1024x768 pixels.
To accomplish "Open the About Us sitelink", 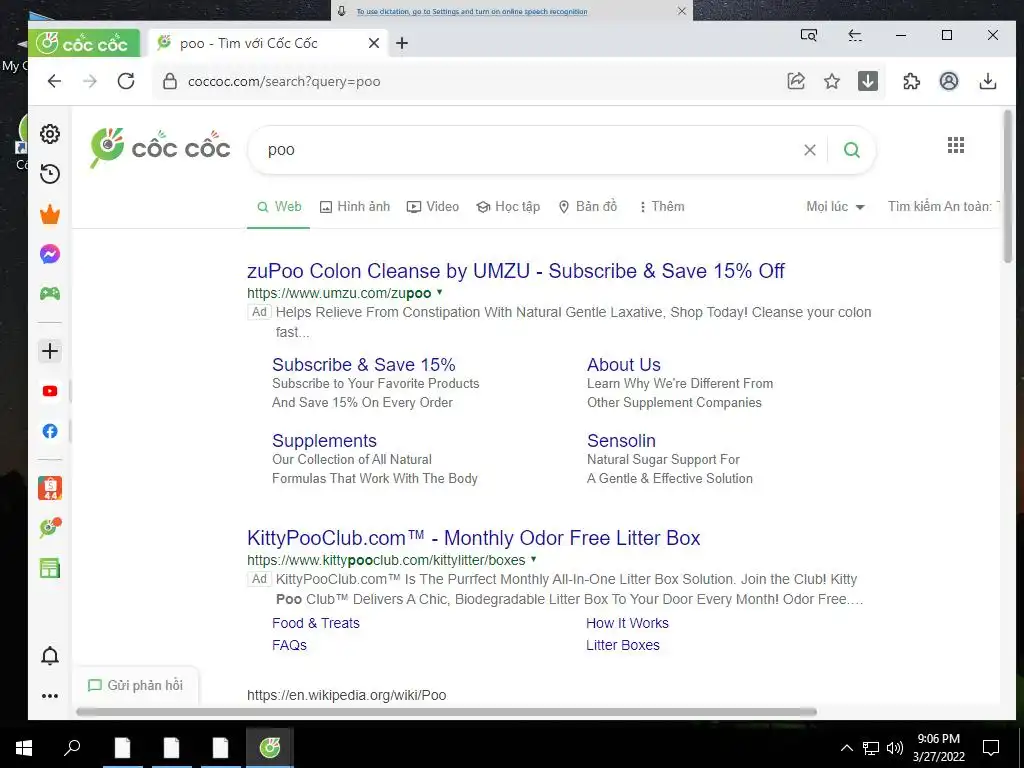I will (x=624, y=364).
